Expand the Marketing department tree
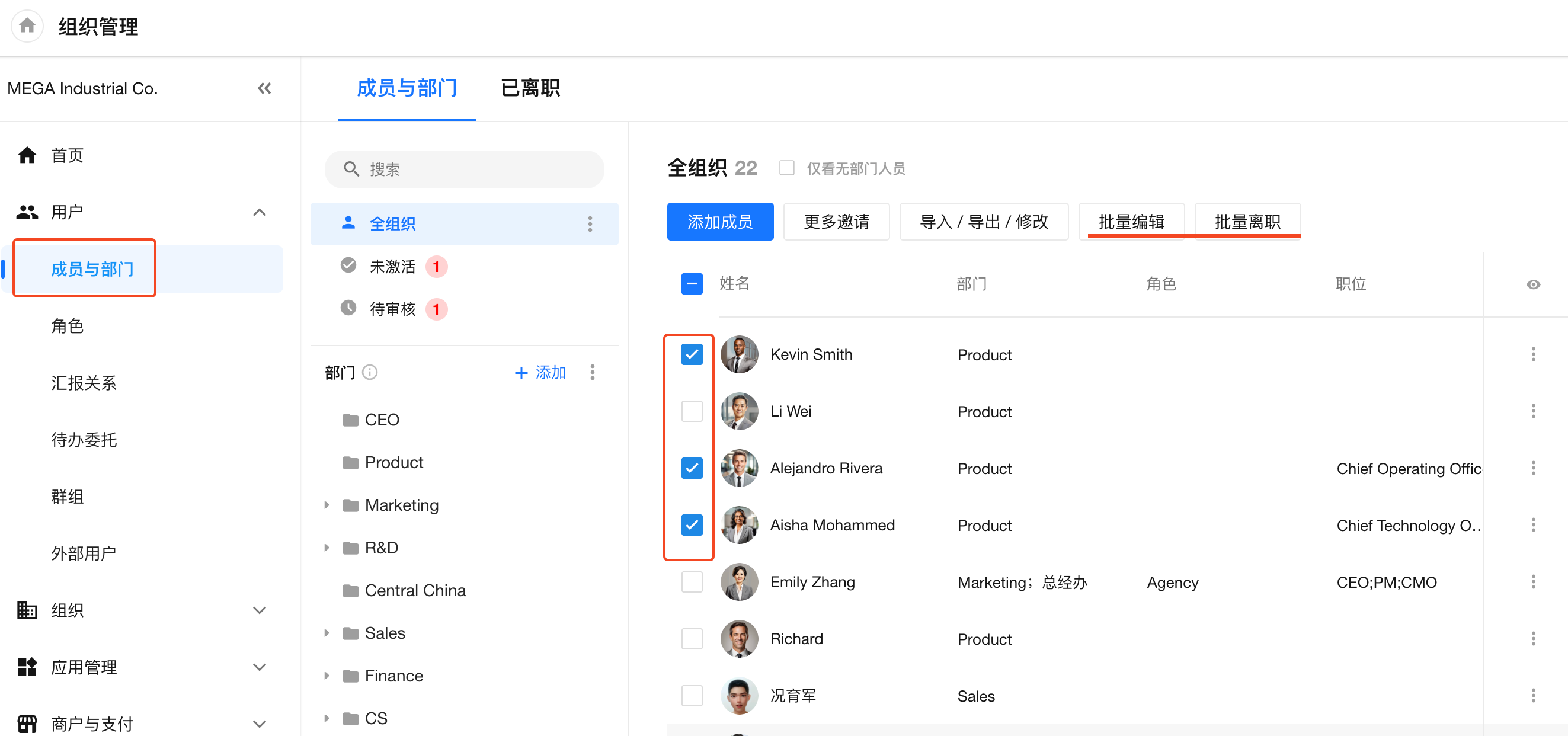 327,505
